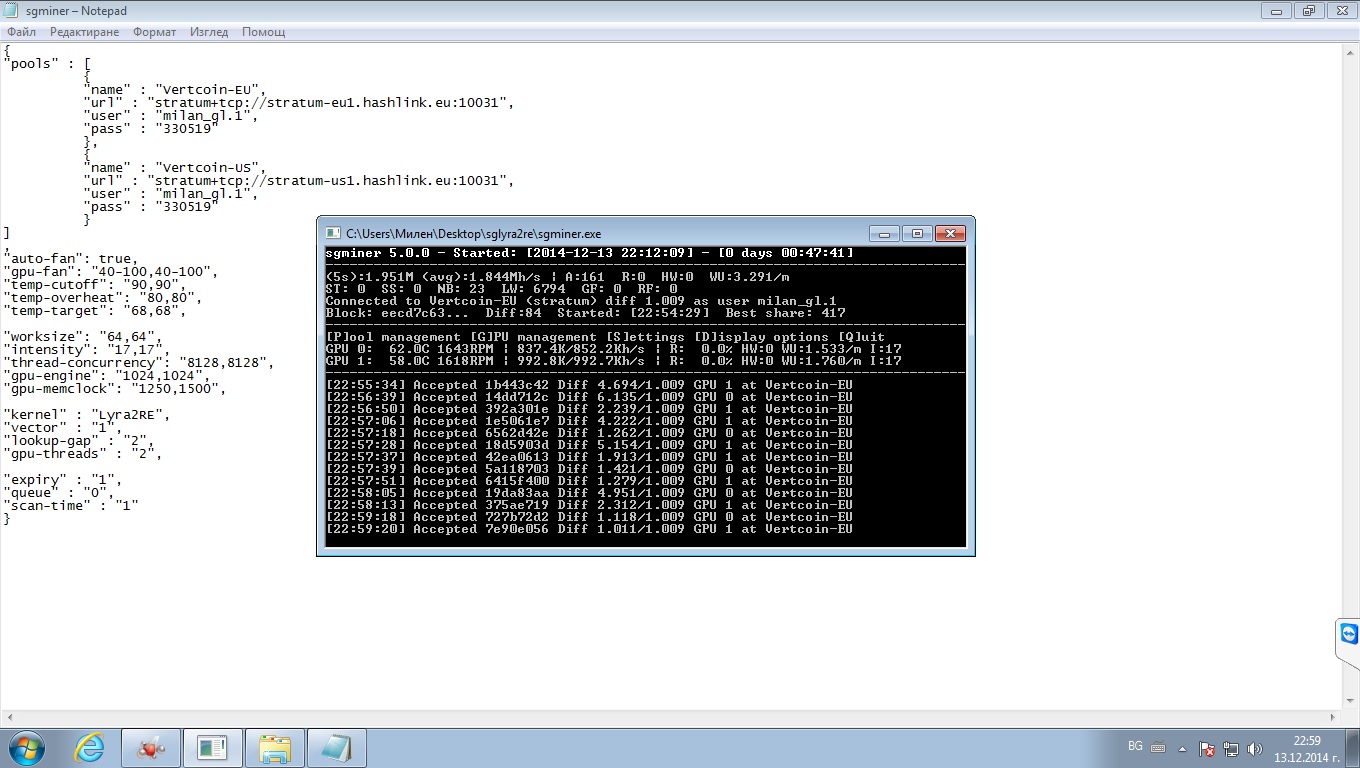
Task: Click the "scan-time" : "1" line
Action: coord(71,505)
